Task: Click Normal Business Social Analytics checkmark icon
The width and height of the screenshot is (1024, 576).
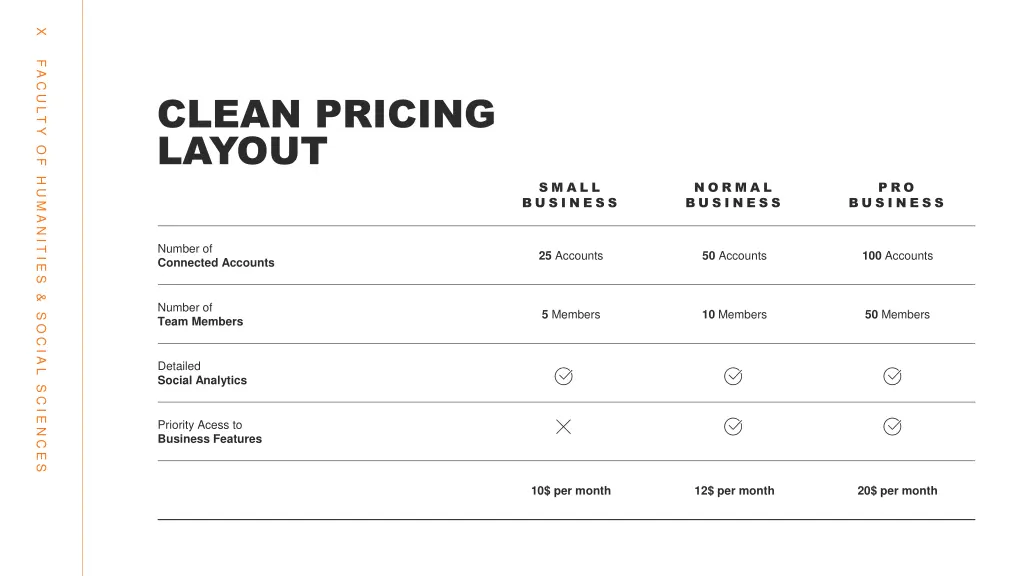Action: click(x=733, y=376)
